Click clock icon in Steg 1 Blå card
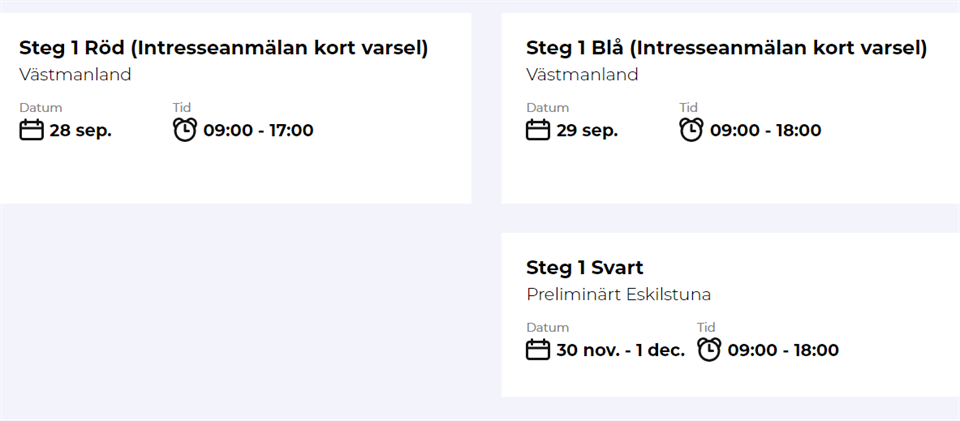This screenshot has height=421, width=960. pyautogui.click(x=692, y=130)
